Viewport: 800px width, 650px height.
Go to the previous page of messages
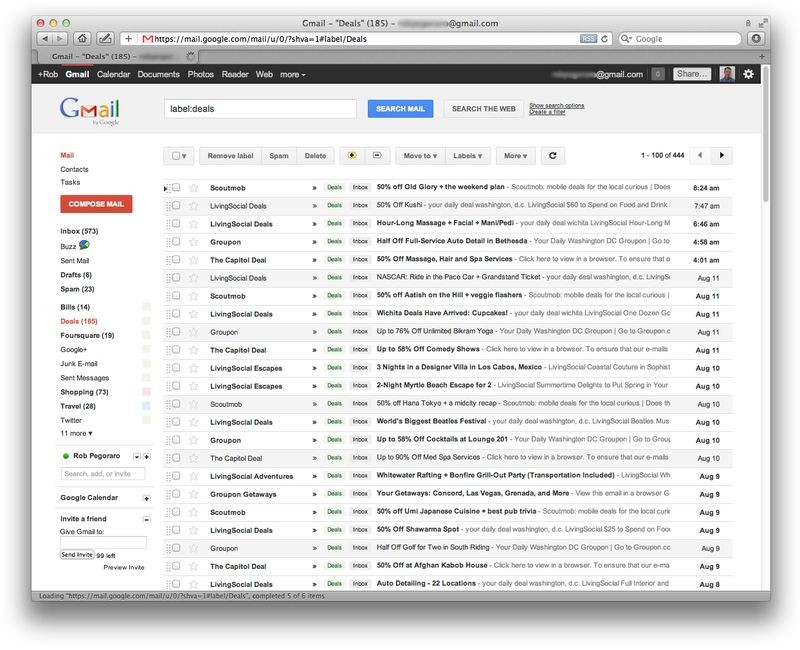click(x=700, y=156)
